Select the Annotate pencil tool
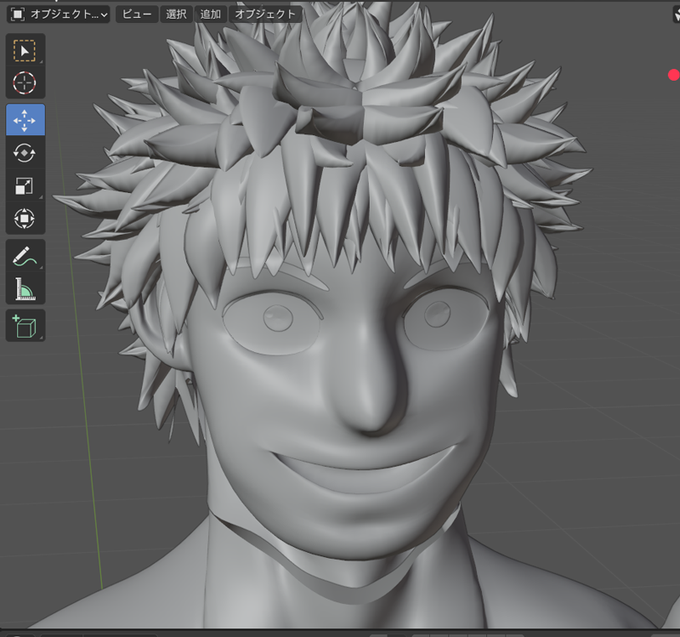 click(25, 256)
